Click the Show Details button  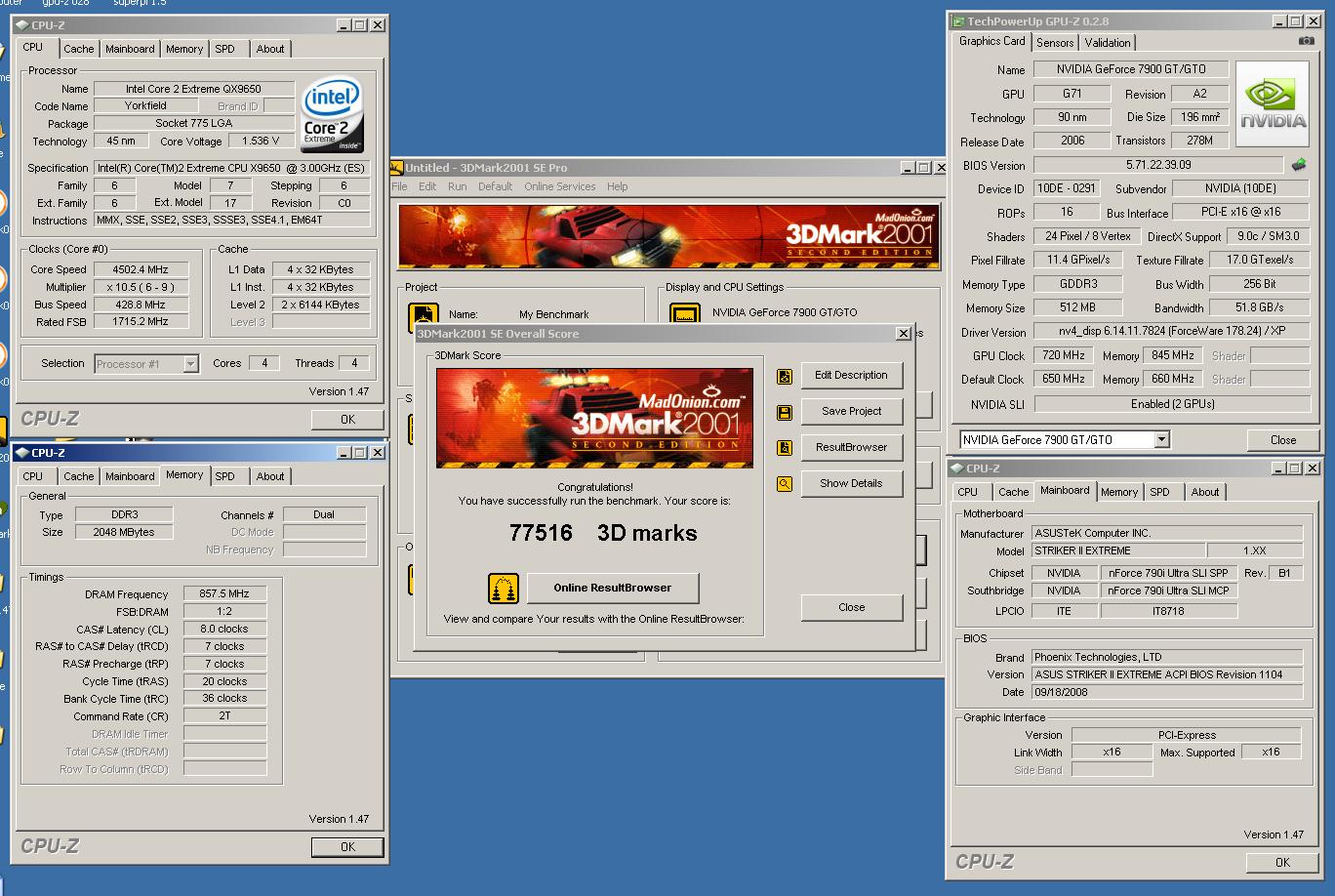coord(852,484)
